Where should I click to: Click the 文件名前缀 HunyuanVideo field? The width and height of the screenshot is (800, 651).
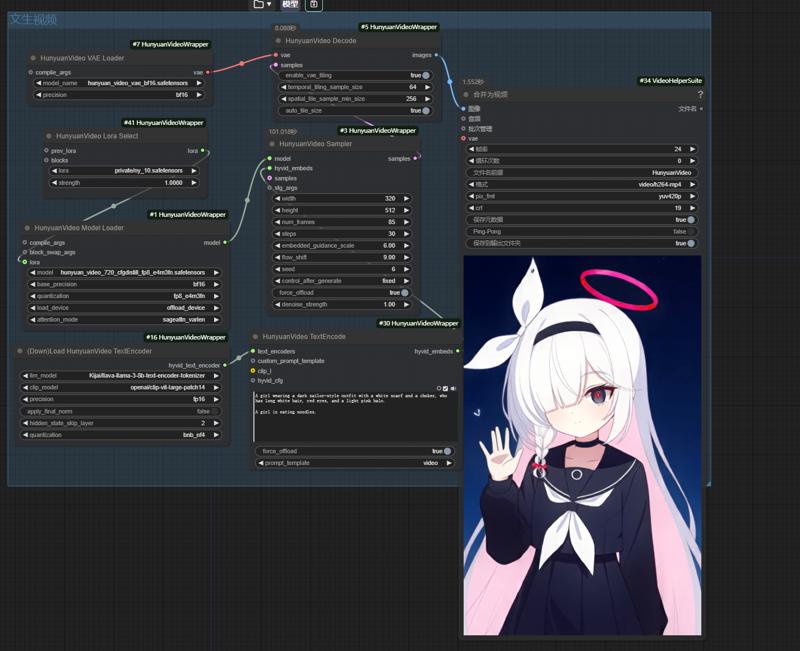tap(582, 173)
